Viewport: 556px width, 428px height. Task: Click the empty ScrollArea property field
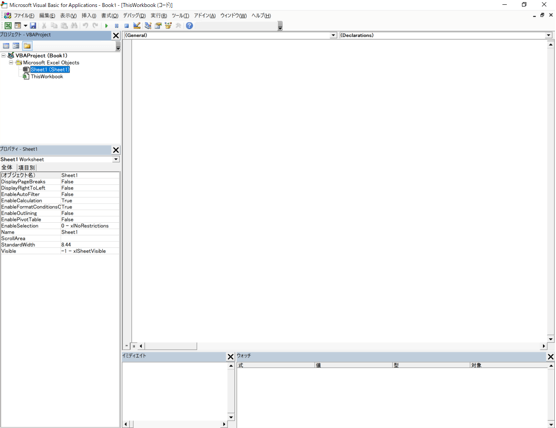click(90, 238)
